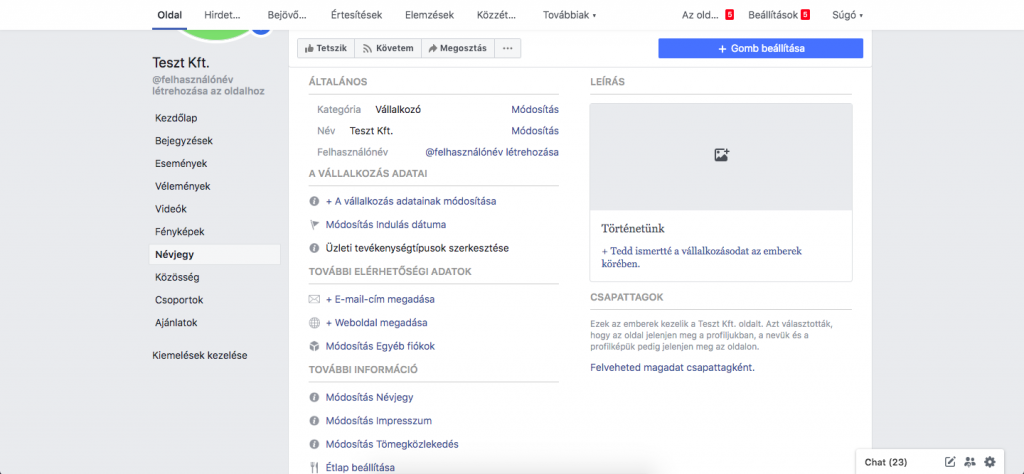Screen dimensions: 1024x474
Task: Click the flag icon beside Indulás dátuma
Action: (313, 225)
